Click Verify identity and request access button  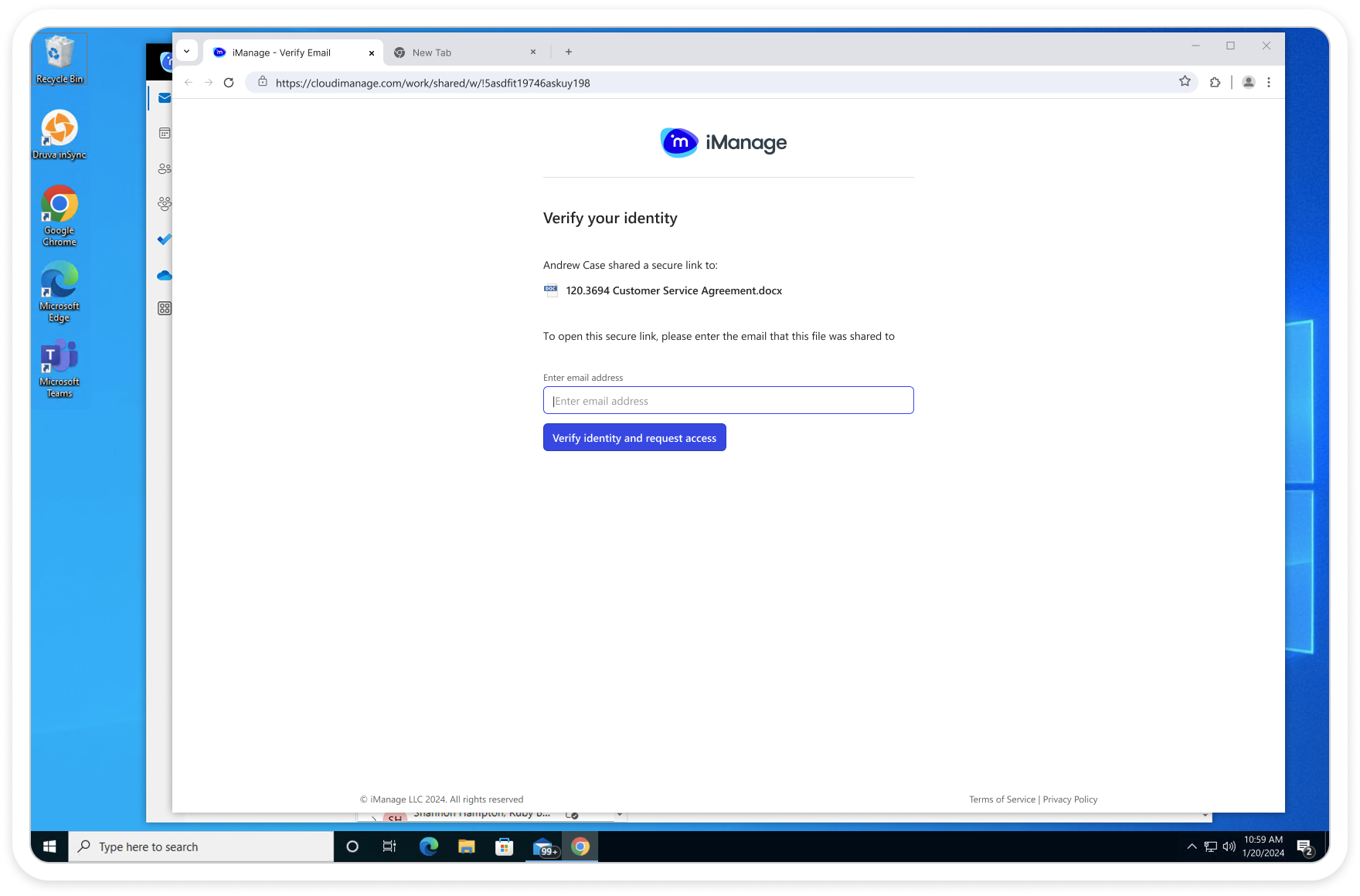pos(634,437)
